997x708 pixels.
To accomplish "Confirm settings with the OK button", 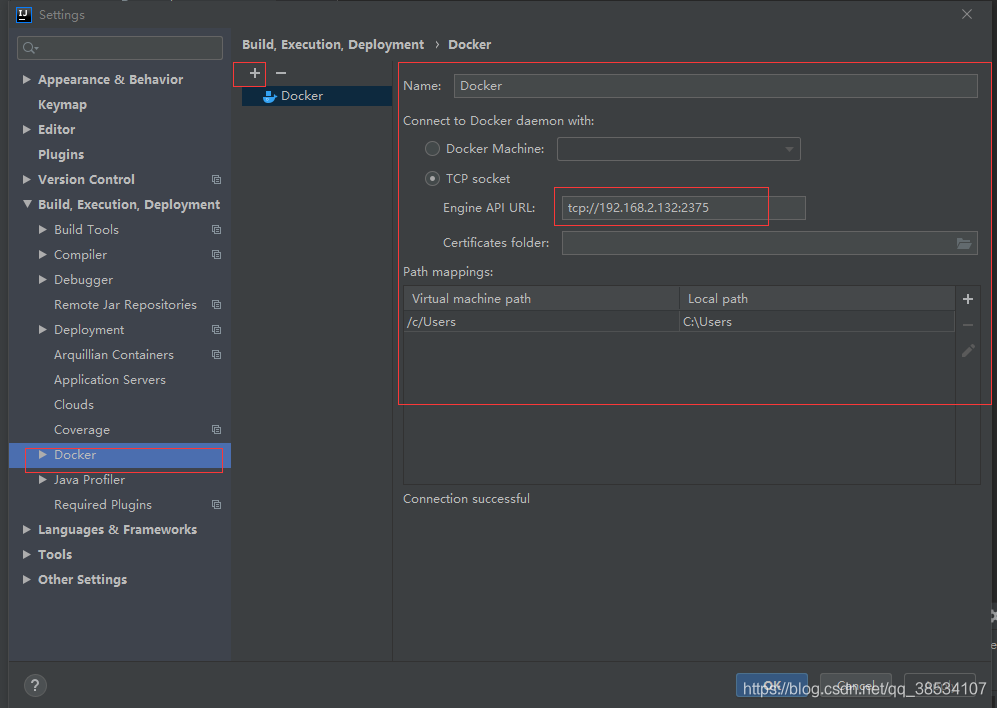I will 771,685.
